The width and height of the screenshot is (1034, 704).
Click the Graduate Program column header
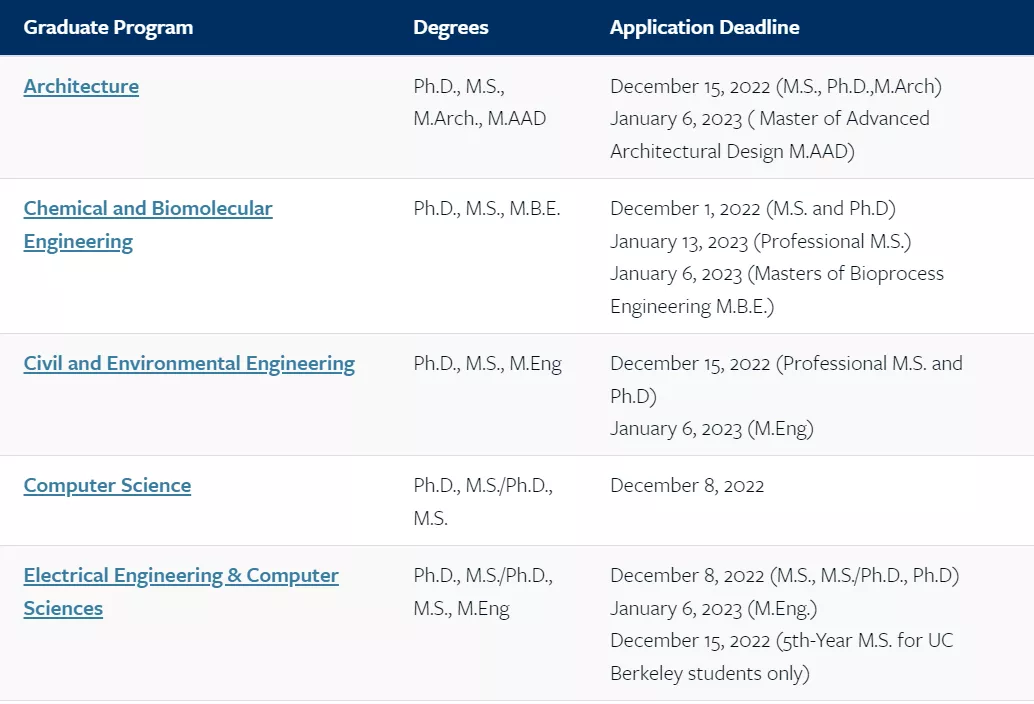[108, 27]
